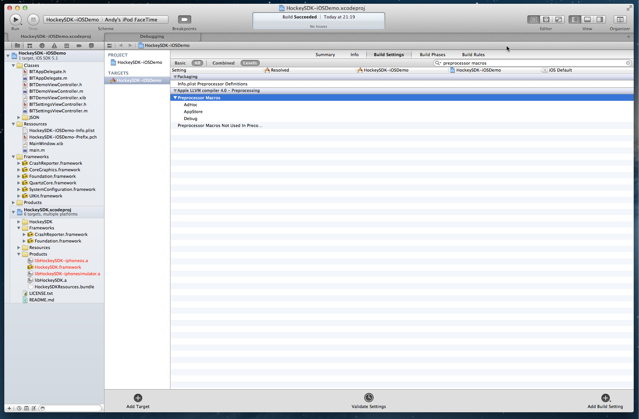Open HockeySDK-iOSDemo-Prefix.pch file

point(62,137)
